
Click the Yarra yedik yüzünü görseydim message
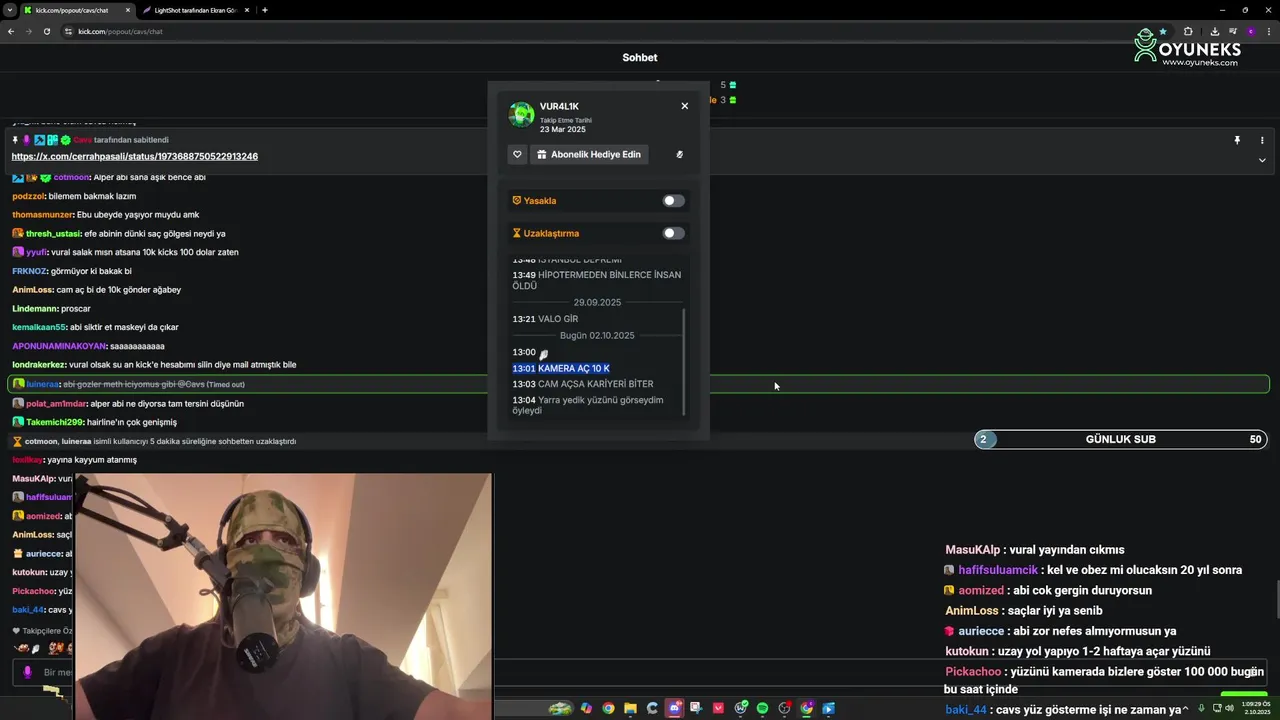pos(588,405)
